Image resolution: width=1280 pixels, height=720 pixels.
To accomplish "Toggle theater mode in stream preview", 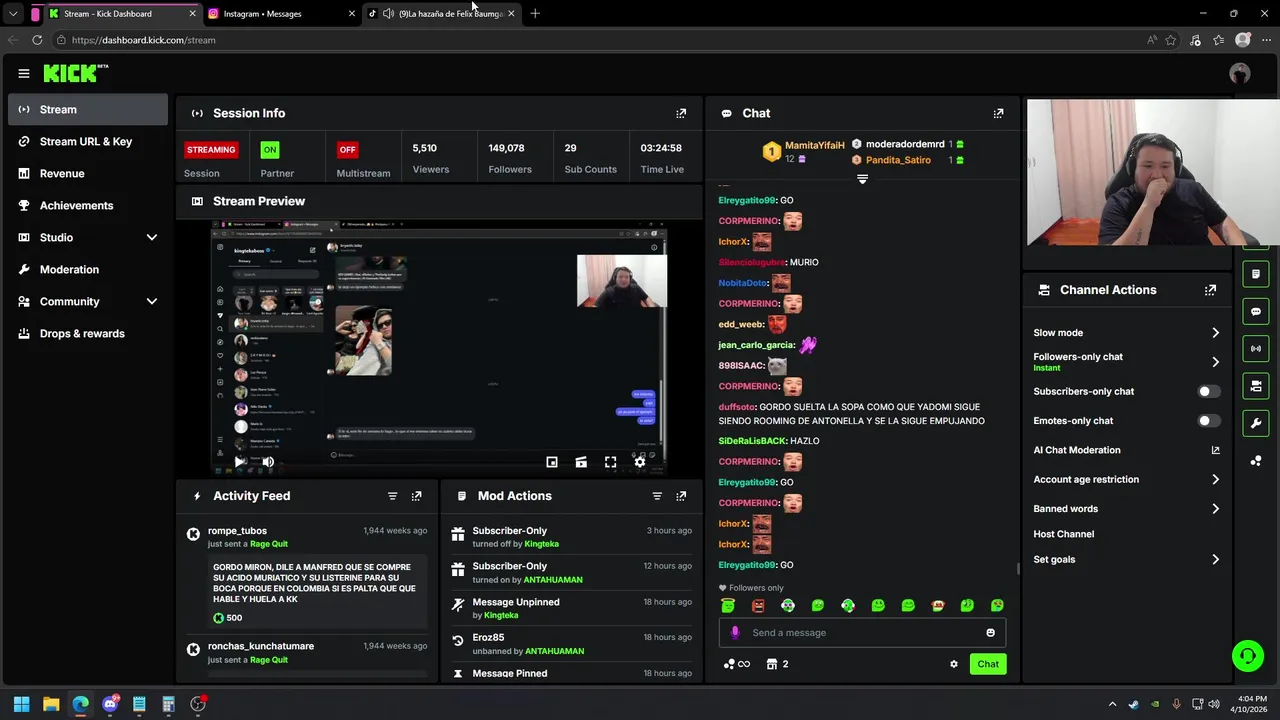I will 581,462.
